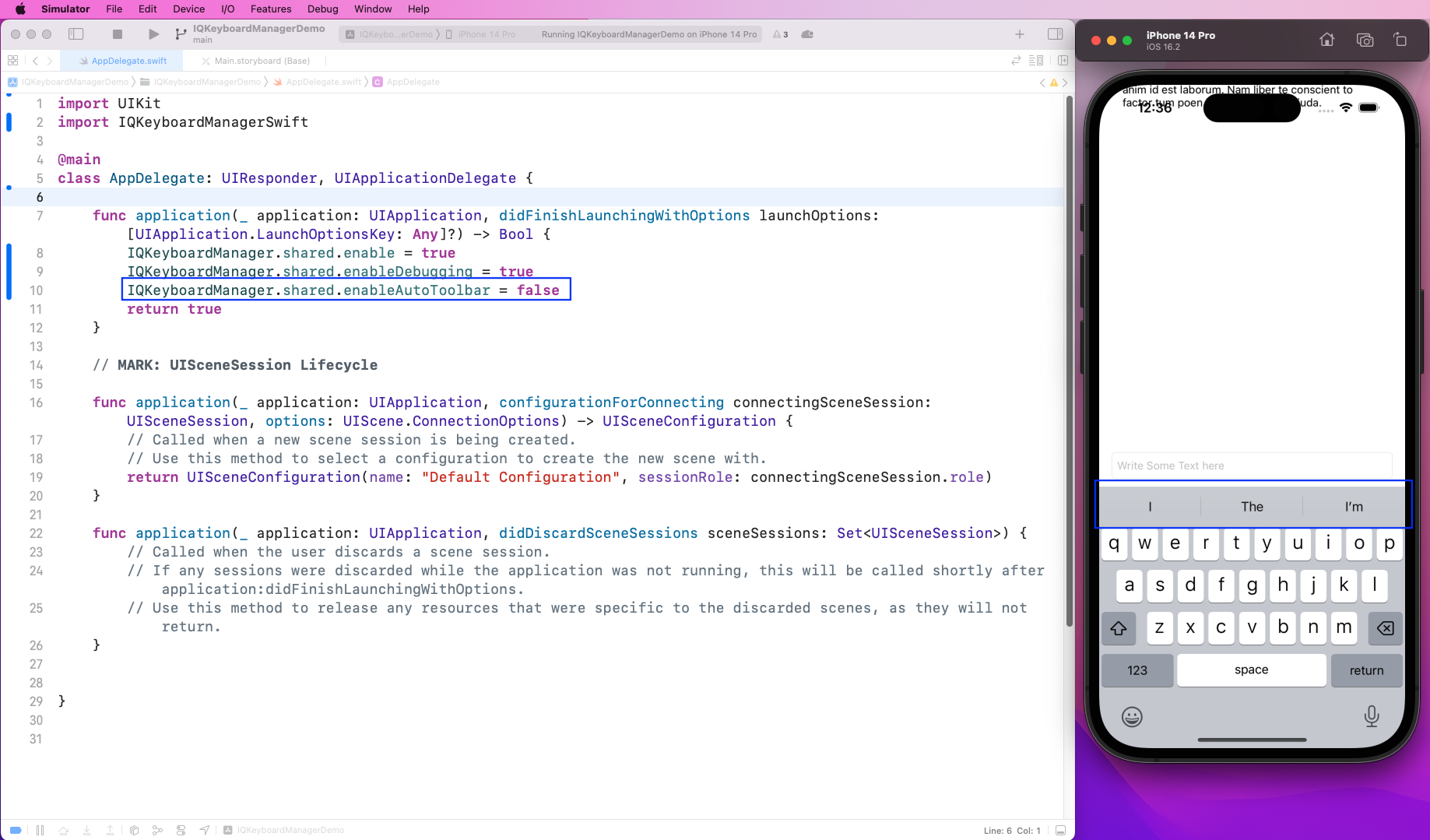Click line number 10 in the gutter

click(37, 290)
